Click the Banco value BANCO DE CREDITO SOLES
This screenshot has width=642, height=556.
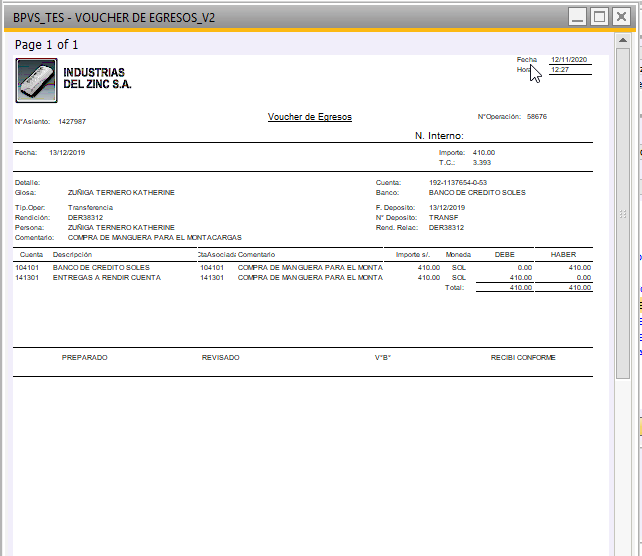[477, 192]
